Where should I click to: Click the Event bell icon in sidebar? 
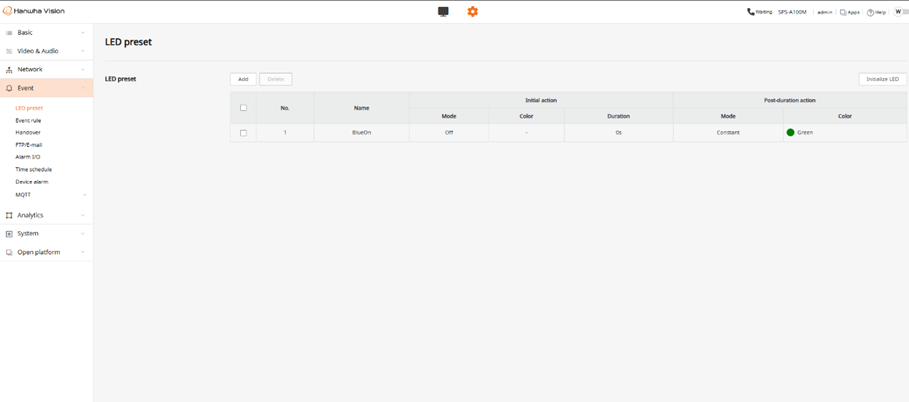[x=9, y=88]
